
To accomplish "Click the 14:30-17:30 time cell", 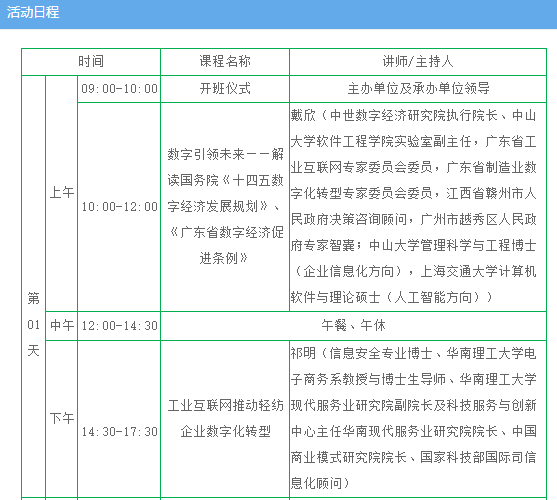I will pos(119,419).
